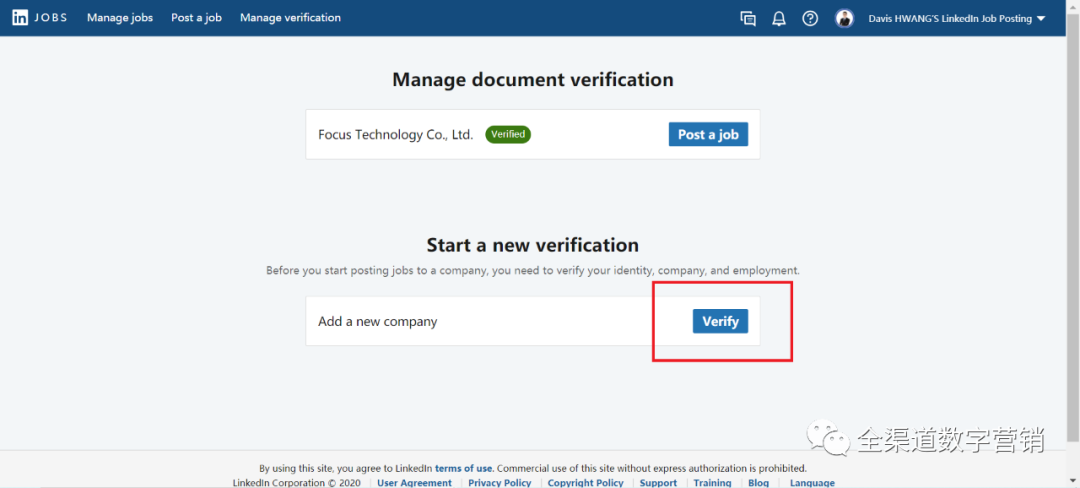Open the User Agreement footer link
Image resolution: width=1080 pixels, height=488 pixels.
[x=414, y=483]
